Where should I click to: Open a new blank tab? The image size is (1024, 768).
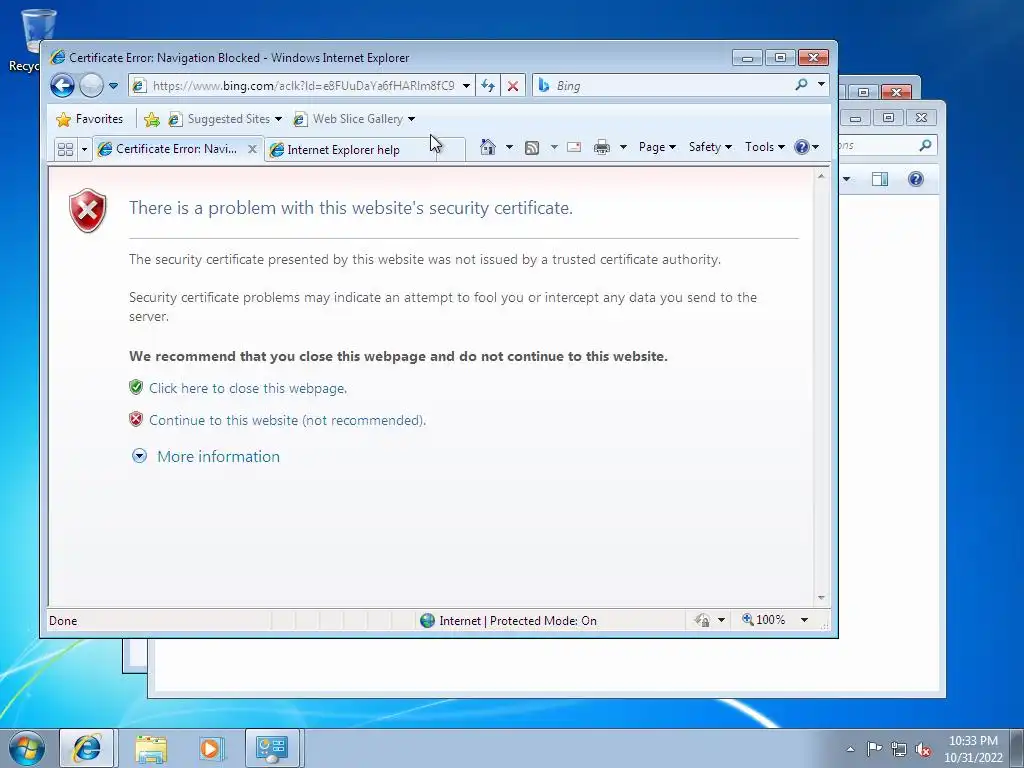(x=451, y=150)
